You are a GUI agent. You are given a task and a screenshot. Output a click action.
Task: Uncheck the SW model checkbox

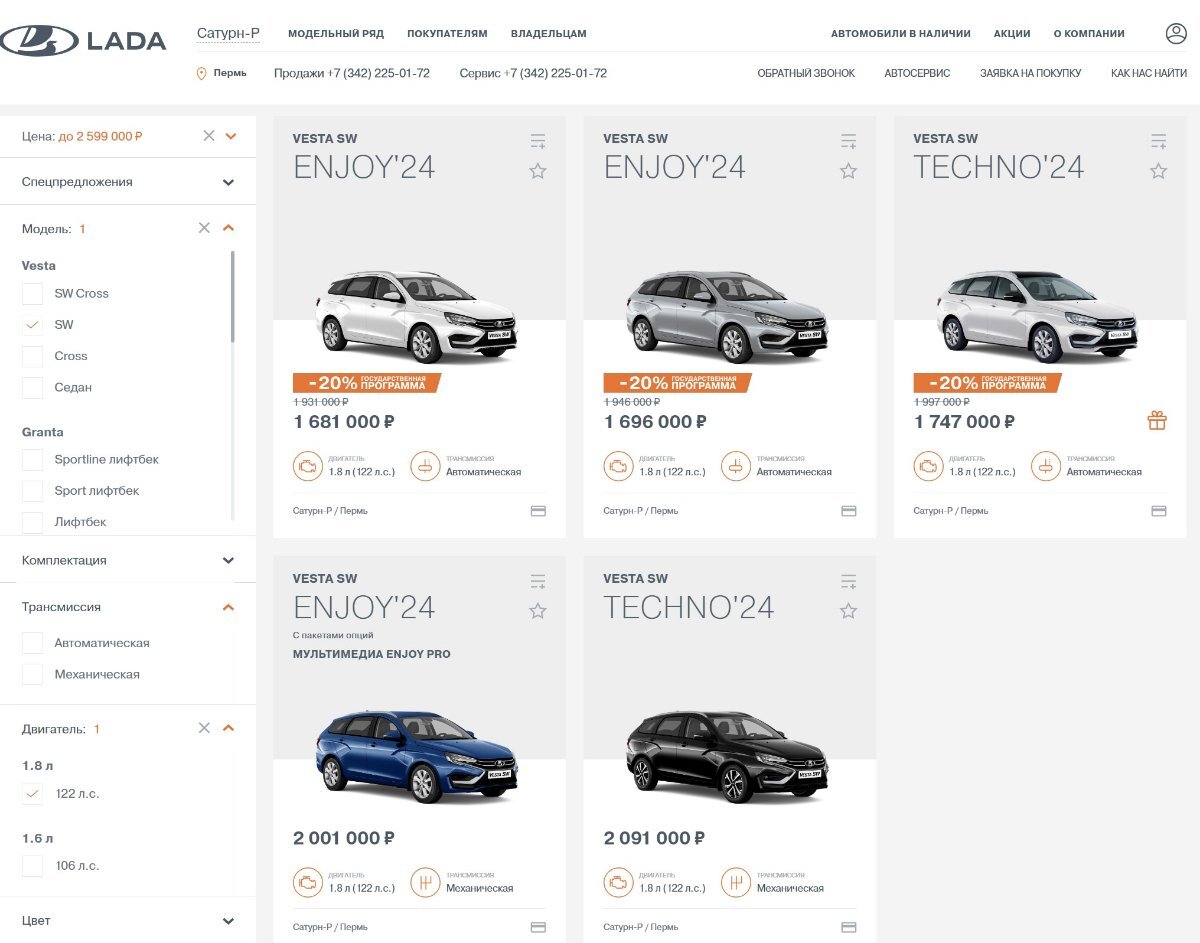[x=33, y=325]
